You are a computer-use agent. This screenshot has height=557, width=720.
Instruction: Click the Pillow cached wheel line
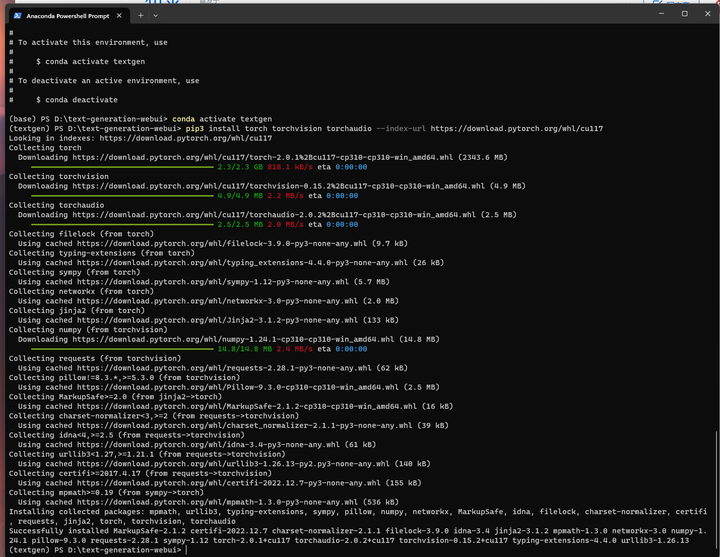(229, 387)
